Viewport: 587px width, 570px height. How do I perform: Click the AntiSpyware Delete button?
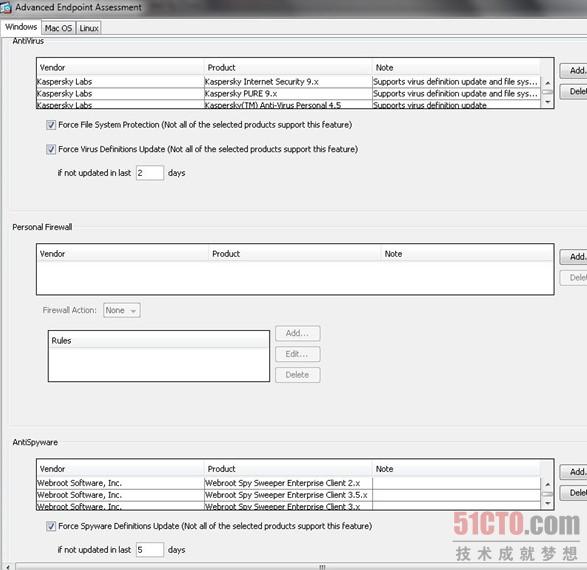(573, 493)
